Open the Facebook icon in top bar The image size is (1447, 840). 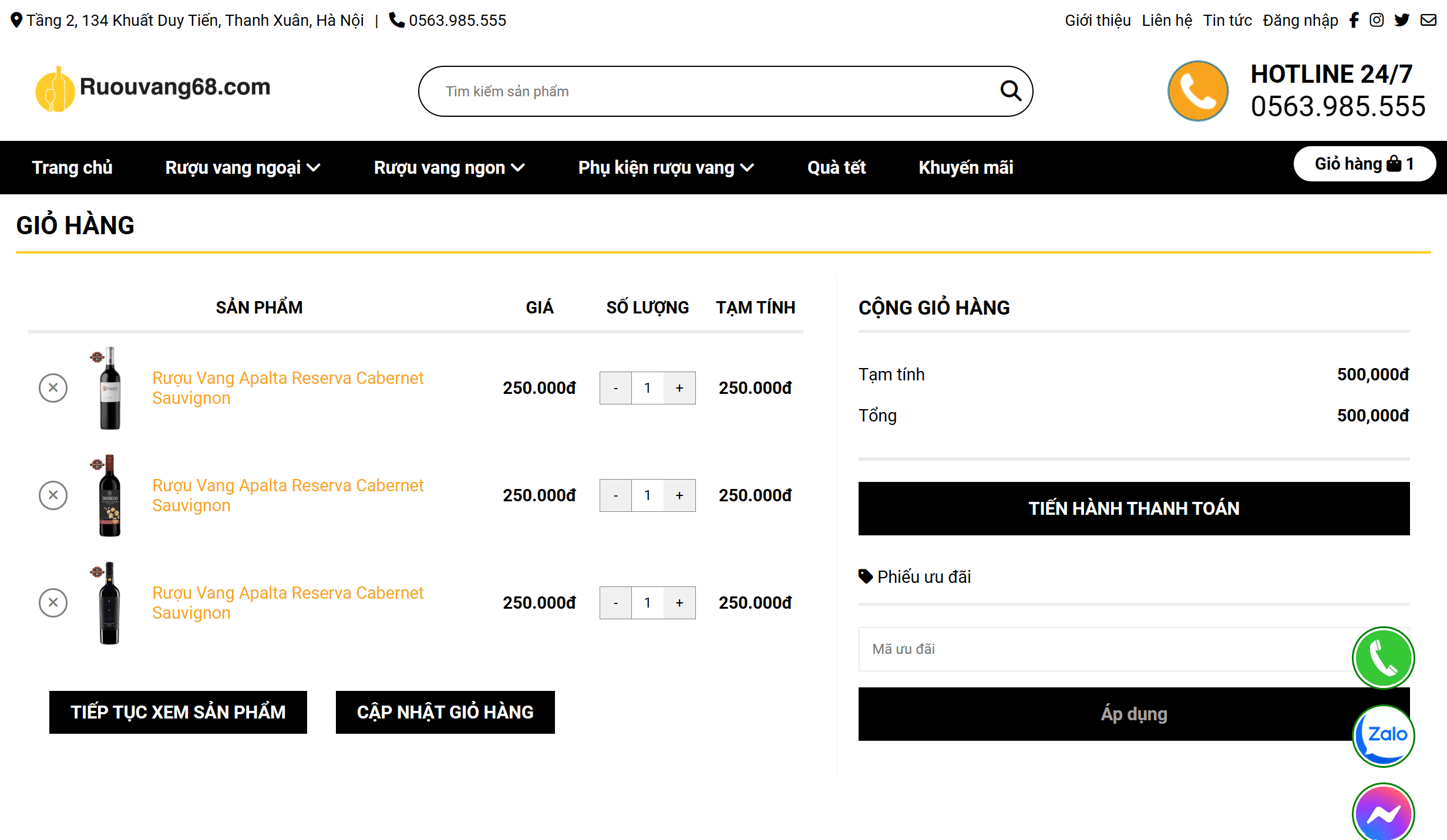[1354, 21]
